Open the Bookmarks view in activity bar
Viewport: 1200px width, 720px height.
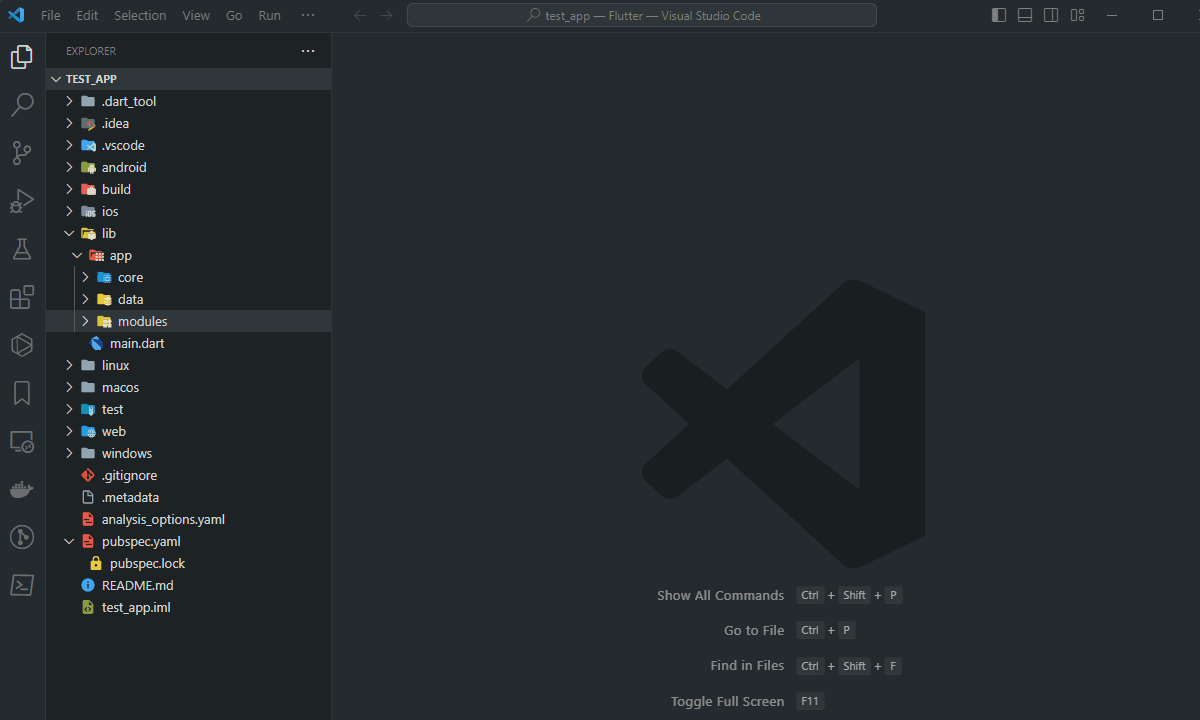[x=22, y=393]
